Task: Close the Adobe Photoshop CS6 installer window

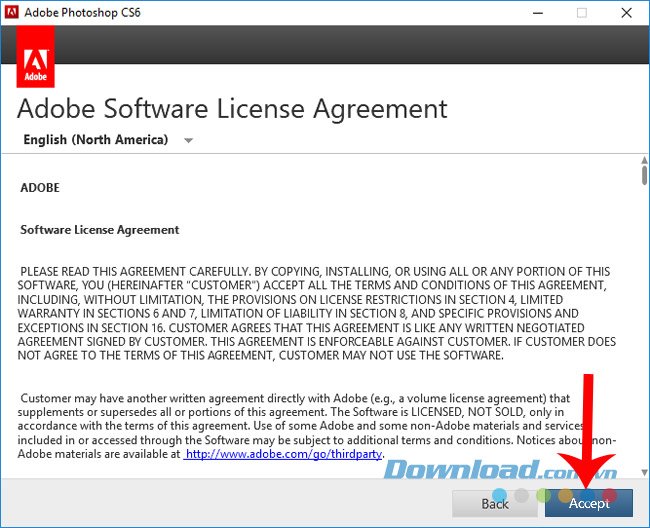Action: click(x=626, y=13)
